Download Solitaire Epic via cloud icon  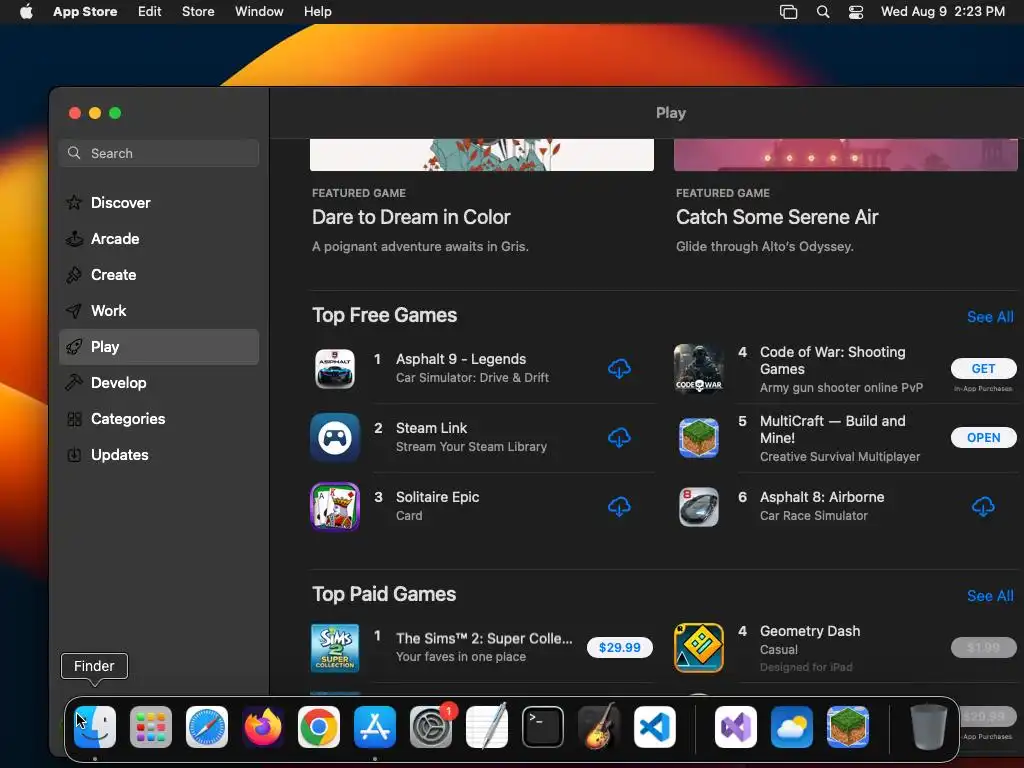619,506
